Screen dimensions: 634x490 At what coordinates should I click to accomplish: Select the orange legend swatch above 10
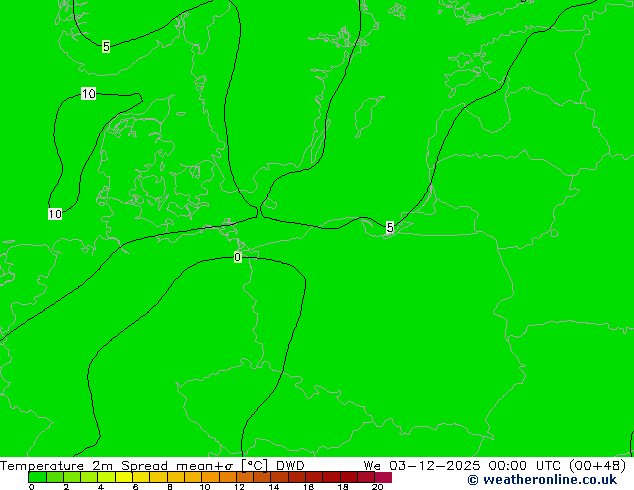[x=210, y=477]
